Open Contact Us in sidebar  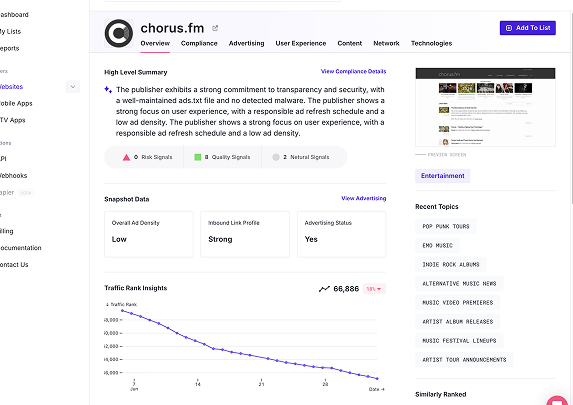14,265
